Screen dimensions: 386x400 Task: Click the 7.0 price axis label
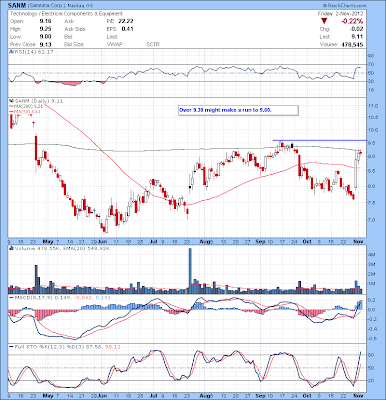tap(373, 220)
